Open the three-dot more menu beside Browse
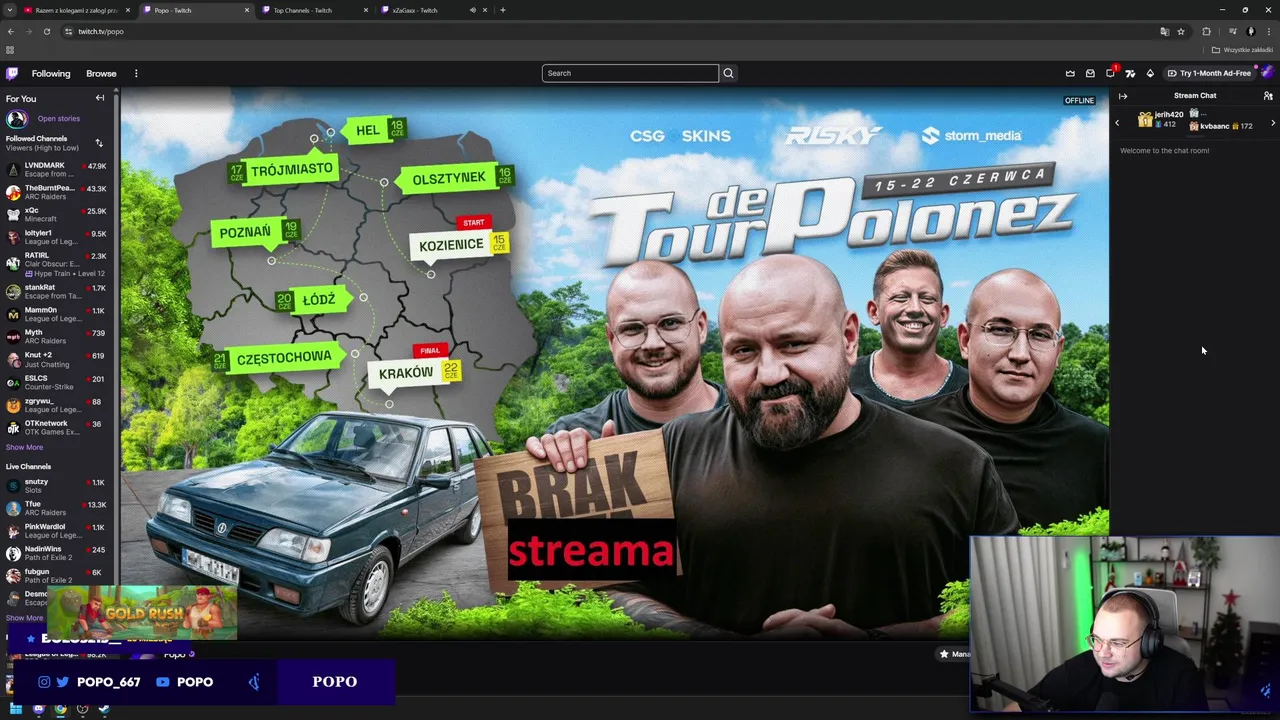1280x720 pixels. pos(136,73)
